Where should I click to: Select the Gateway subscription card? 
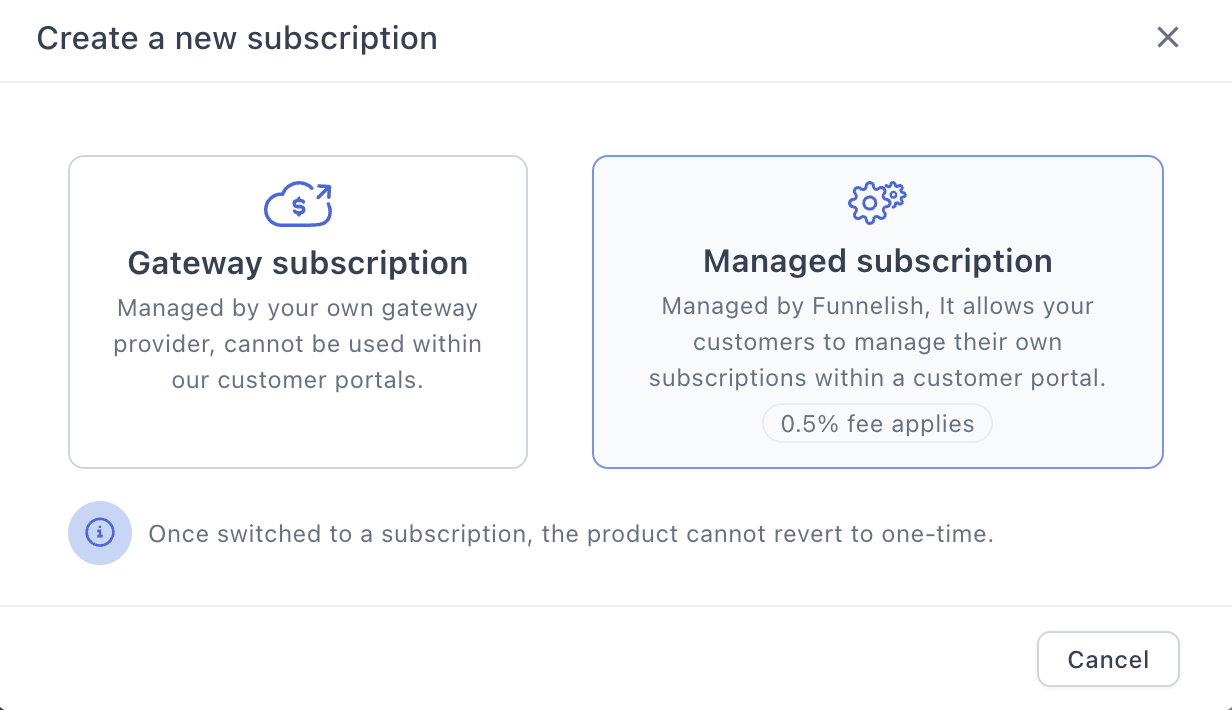coord(298,312)
